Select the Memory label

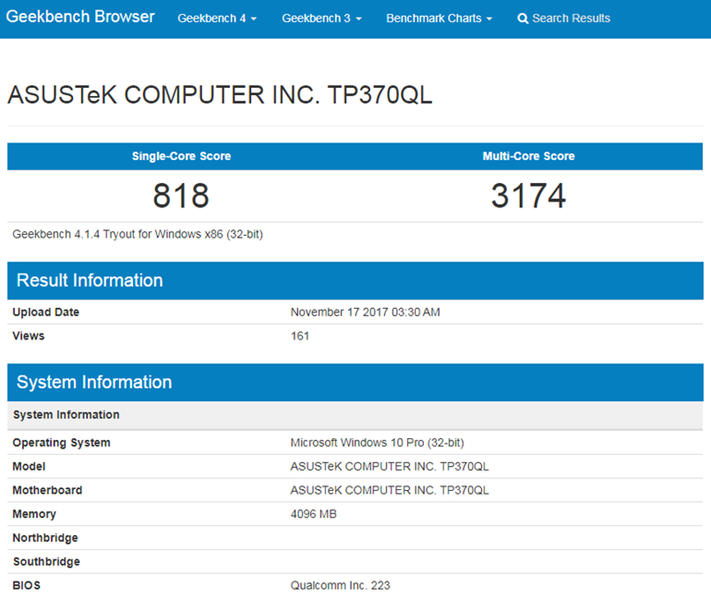click(34, 514)
